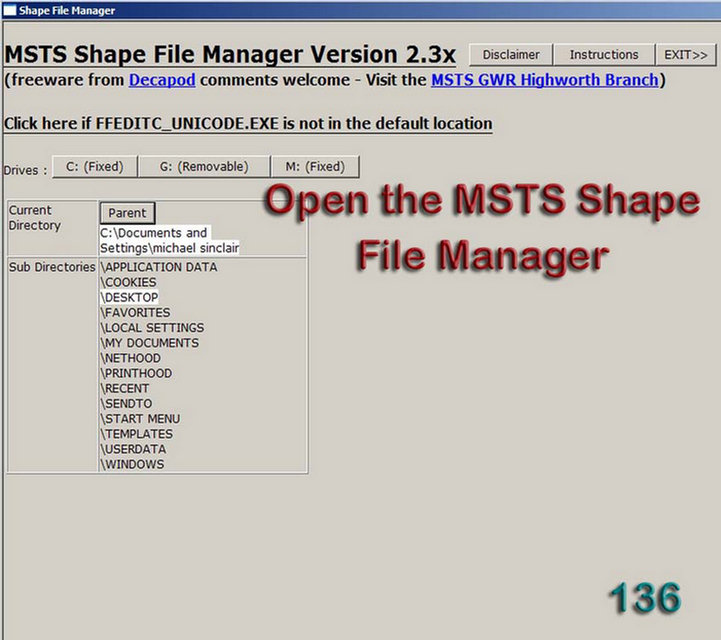
Task: Click the EXIT>> button
Action: 685,55
